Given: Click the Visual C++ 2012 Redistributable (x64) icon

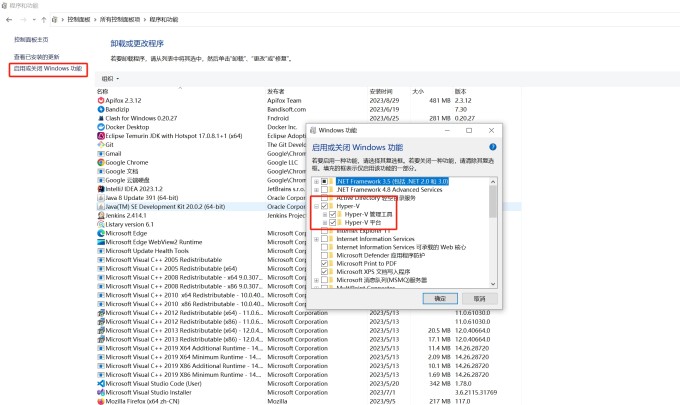Looking at the screenshot, I should 101,313.
